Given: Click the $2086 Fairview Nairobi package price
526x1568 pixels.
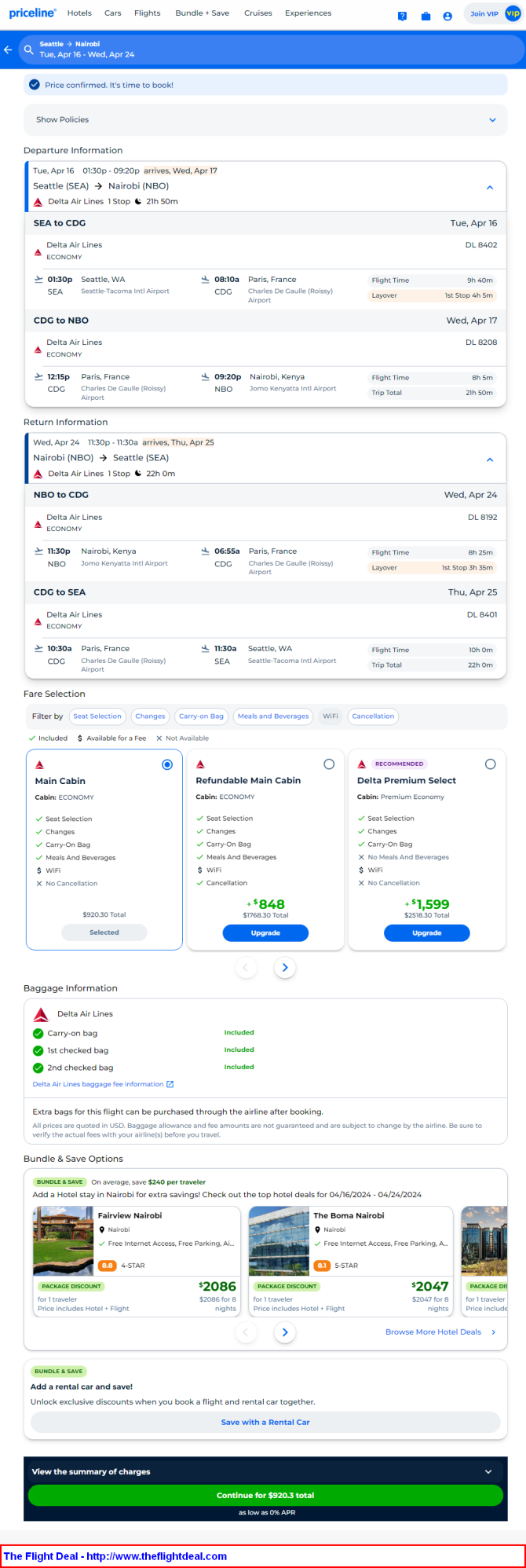Looking at the screenshot, I should pos(217,1287).
